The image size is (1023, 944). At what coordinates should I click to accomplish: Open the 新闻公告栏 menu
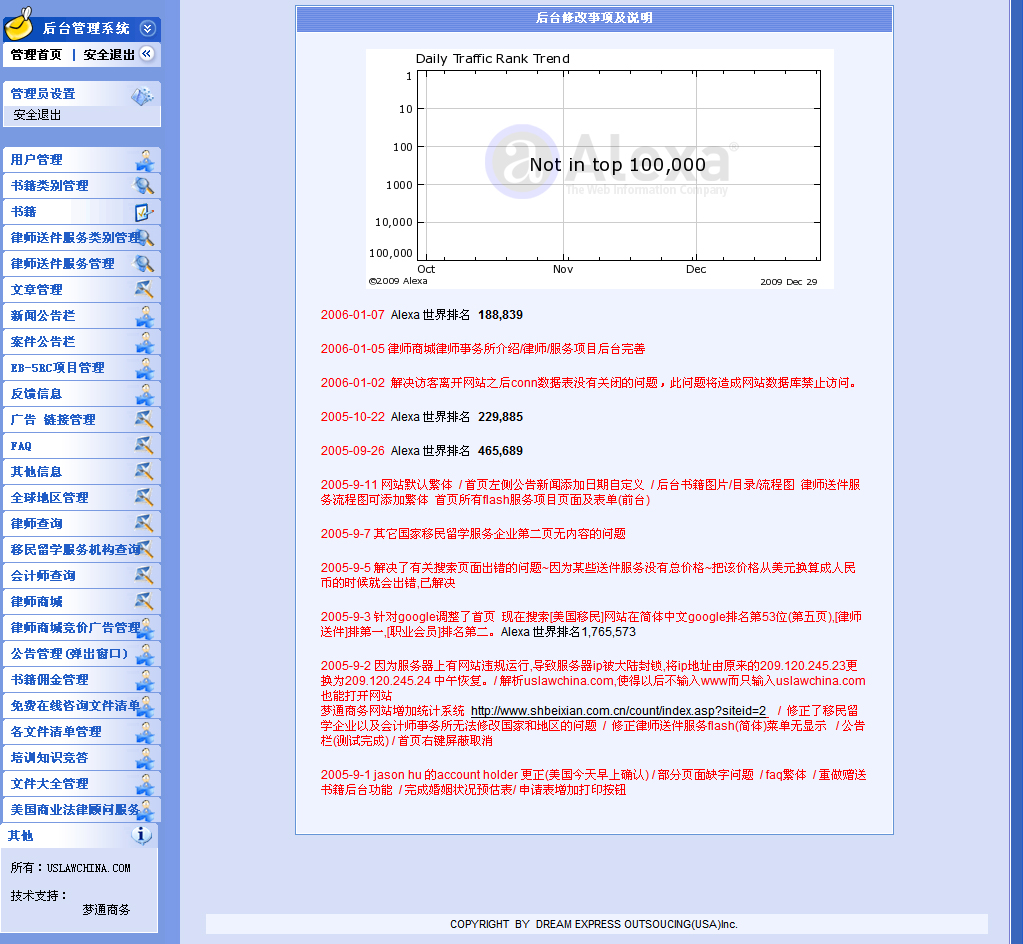pyautogui.click(x=82, y=316)
